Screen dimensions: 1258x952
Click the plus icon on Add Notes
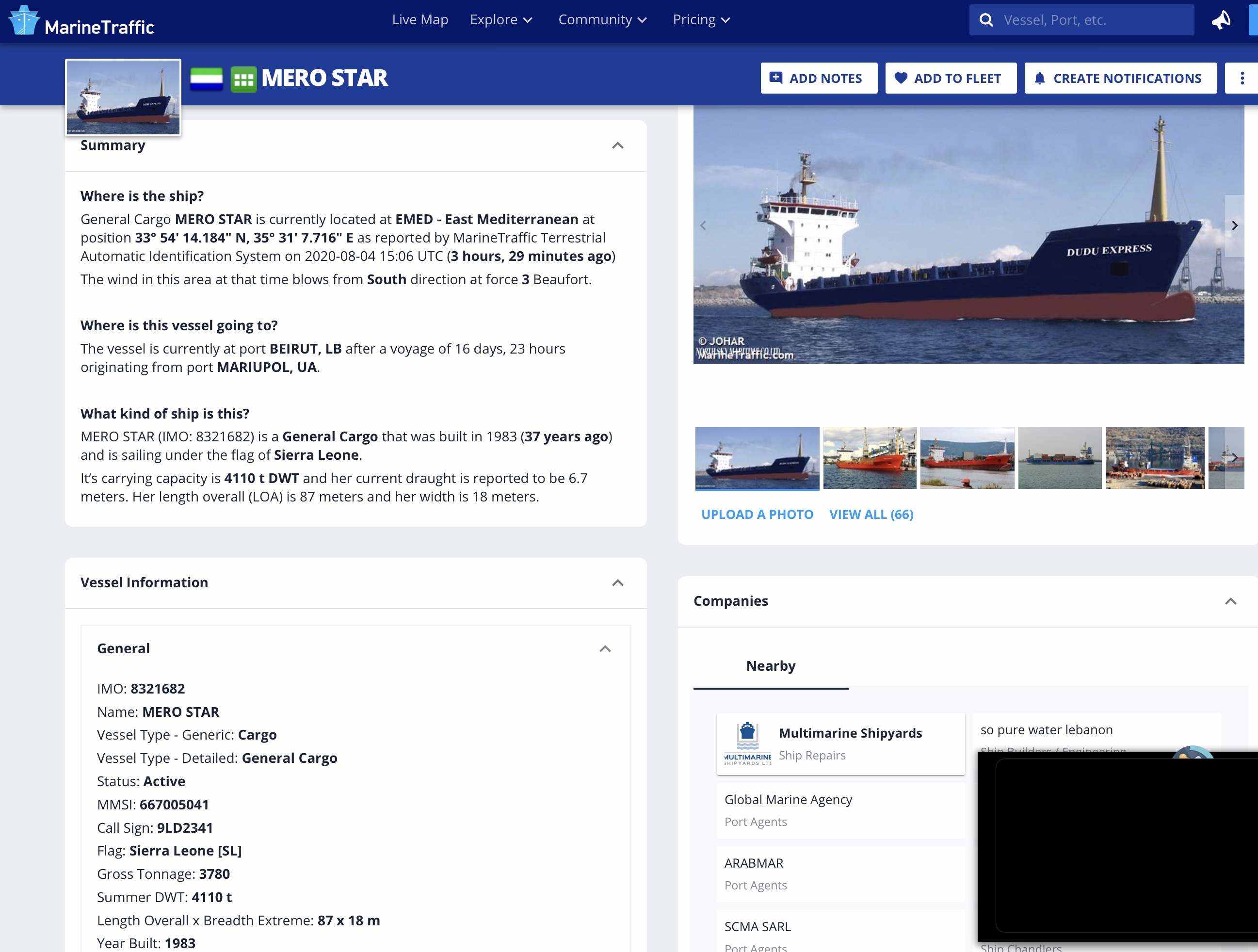point(776,77)
